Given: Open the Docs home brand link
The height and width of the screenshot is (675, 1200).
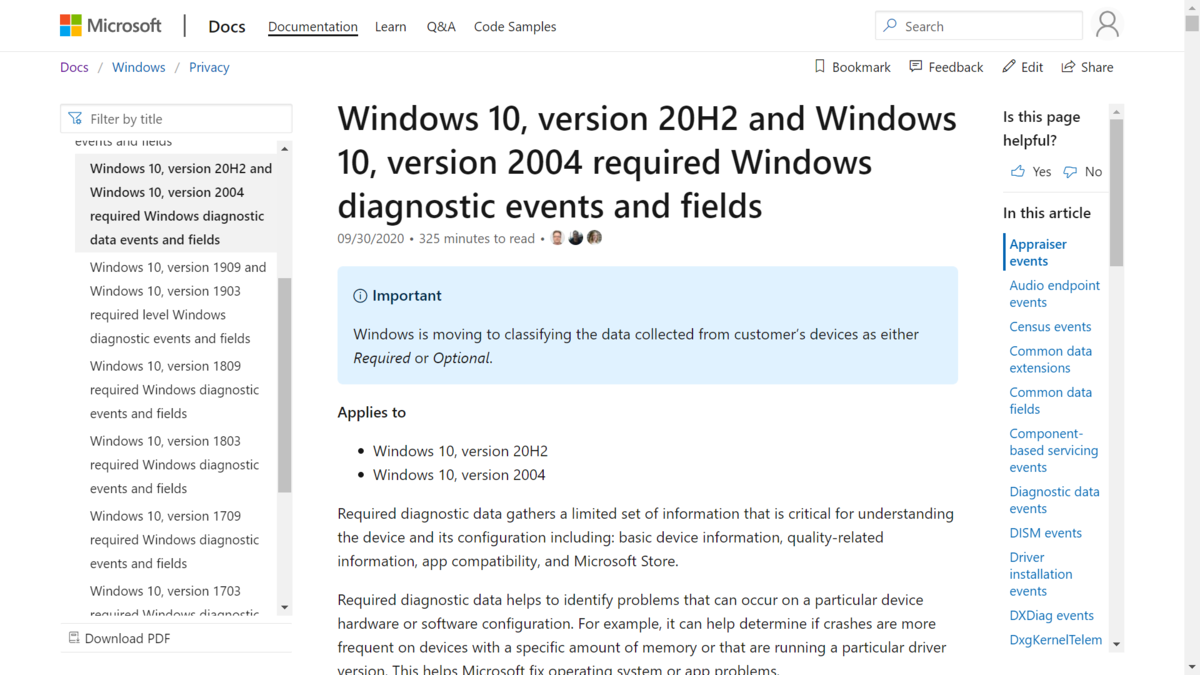Looking at the screenshot, I should click(227, 27).
